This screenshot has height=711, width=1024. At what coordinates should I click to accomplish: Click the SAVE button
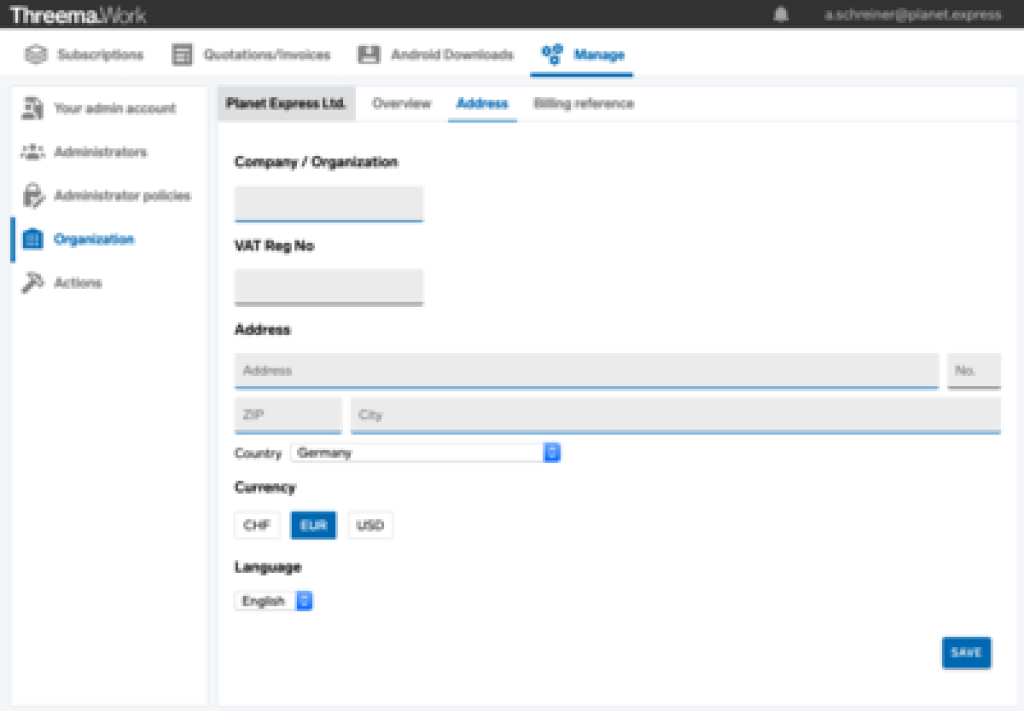pyautogui.click(x=966, y=652)
